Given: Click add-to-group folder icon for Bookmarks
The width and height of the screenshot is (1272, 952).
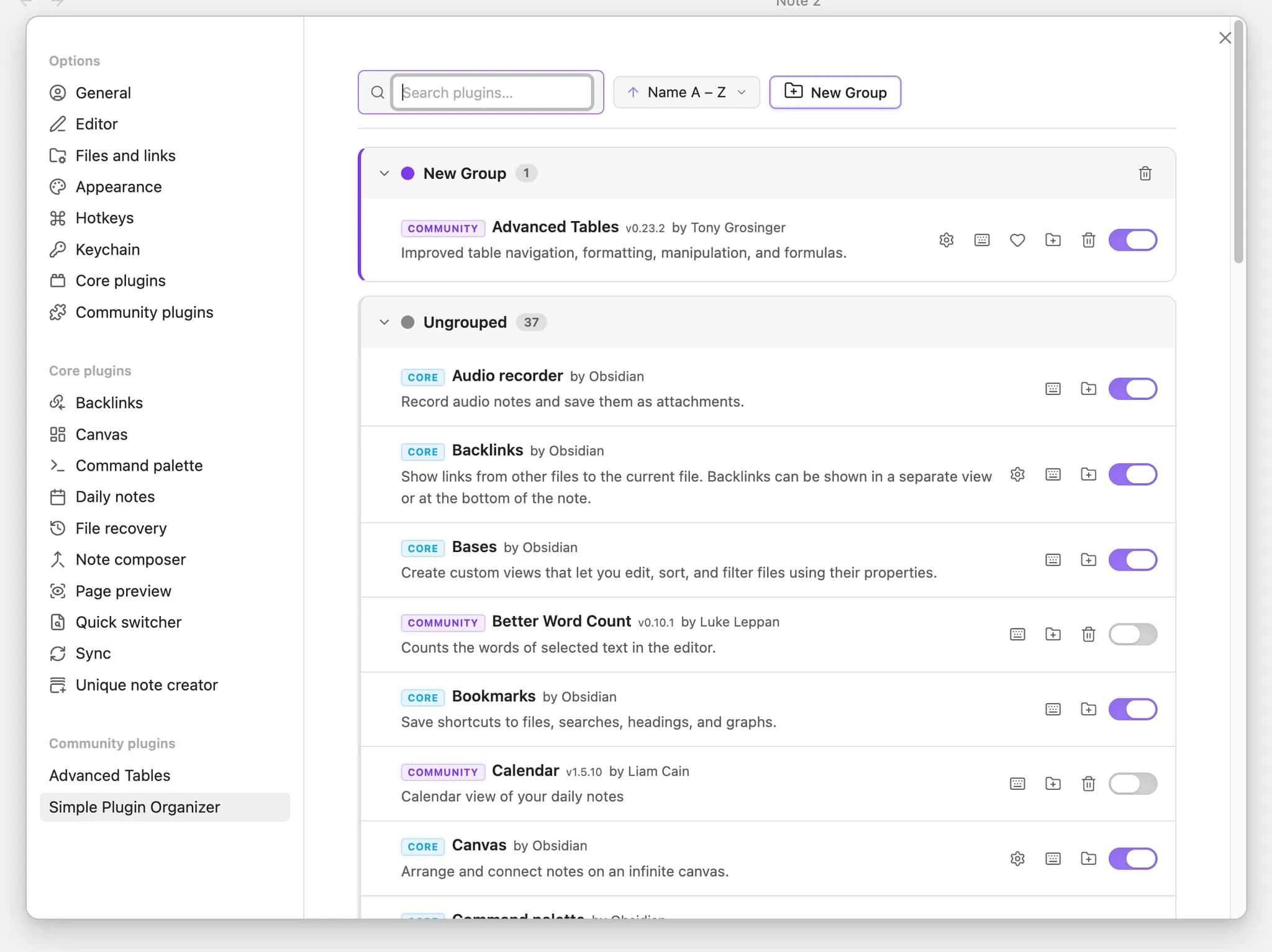Looking at the screenshot, I should click(1088, 709).
